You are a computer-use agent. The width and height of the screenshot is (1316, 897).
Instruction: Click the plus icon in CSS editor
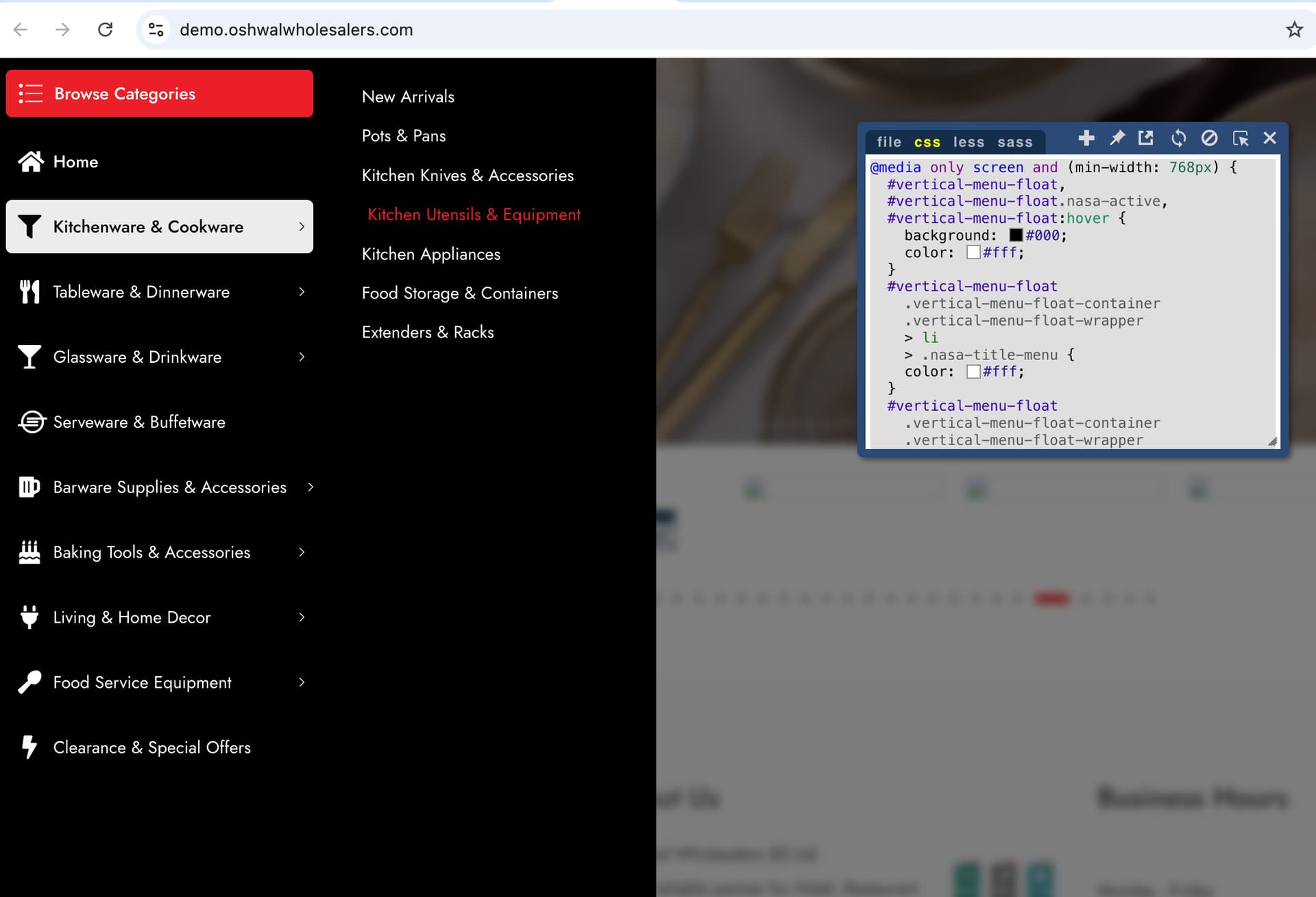point(1086,139)
